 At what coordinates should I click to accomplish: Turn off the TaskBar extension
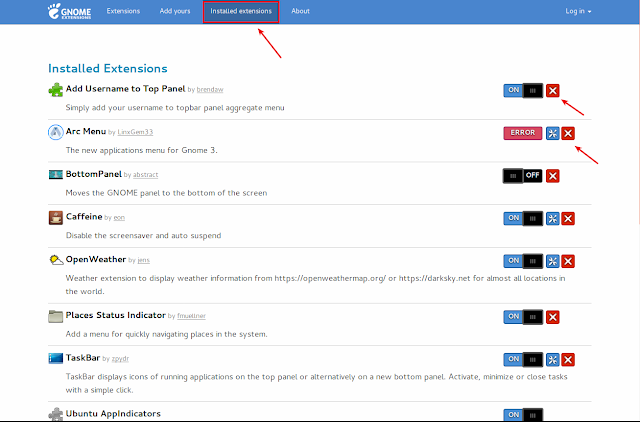coord(523,360)
